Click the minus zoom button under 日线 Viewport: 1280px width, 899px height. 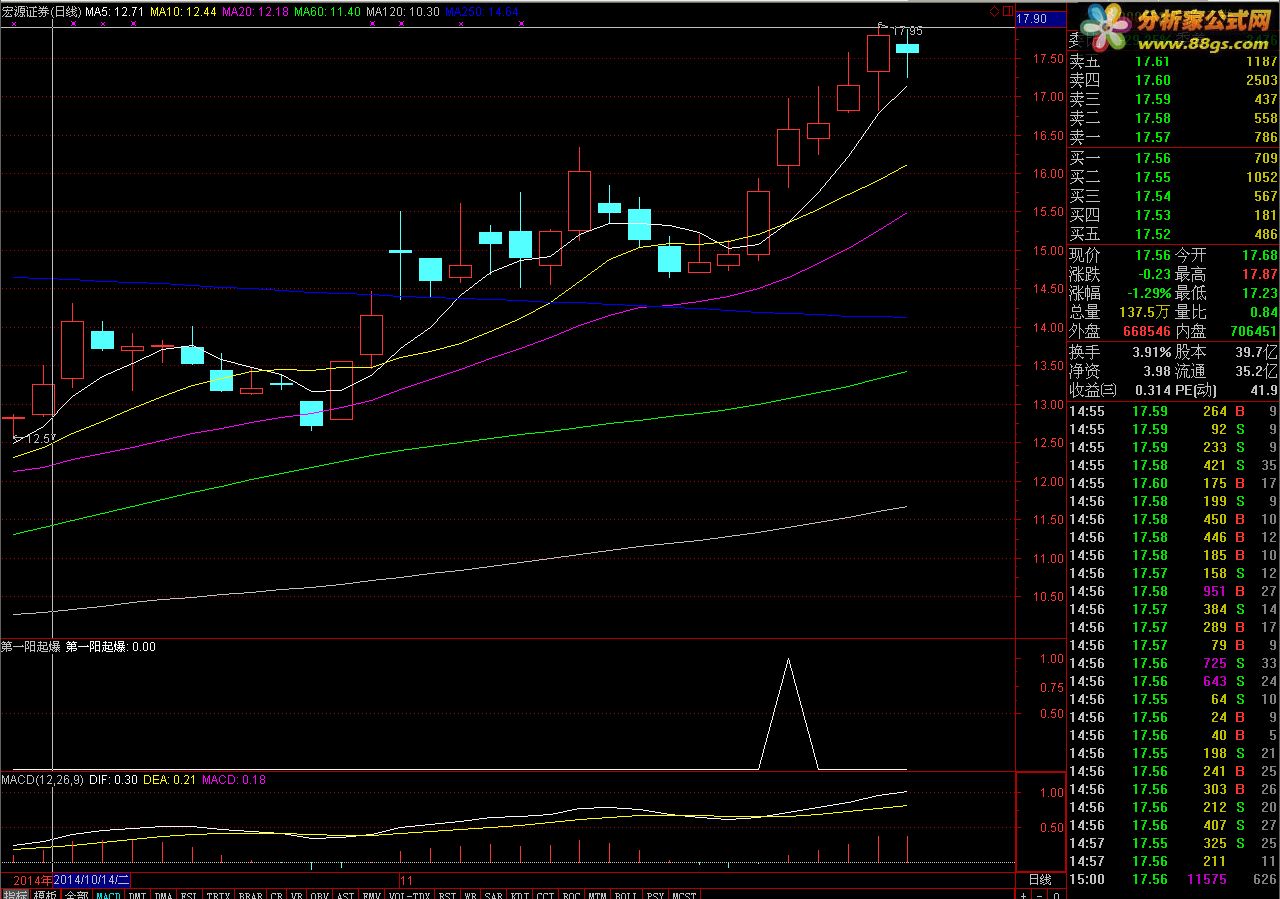click(x=1040, y=895)
